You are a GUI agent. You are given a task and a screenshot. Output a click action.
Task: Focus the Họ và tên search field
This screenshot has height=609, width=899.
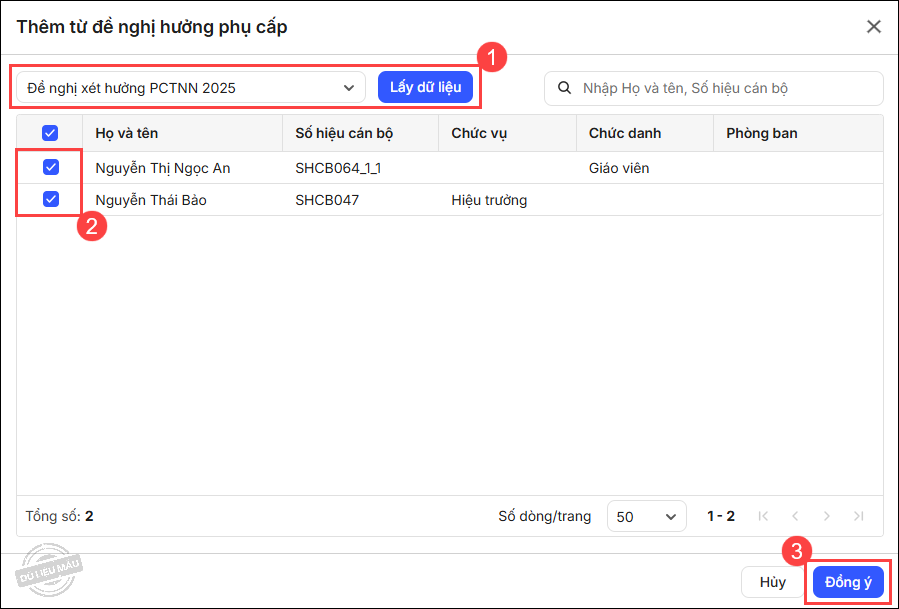point(725,88)
